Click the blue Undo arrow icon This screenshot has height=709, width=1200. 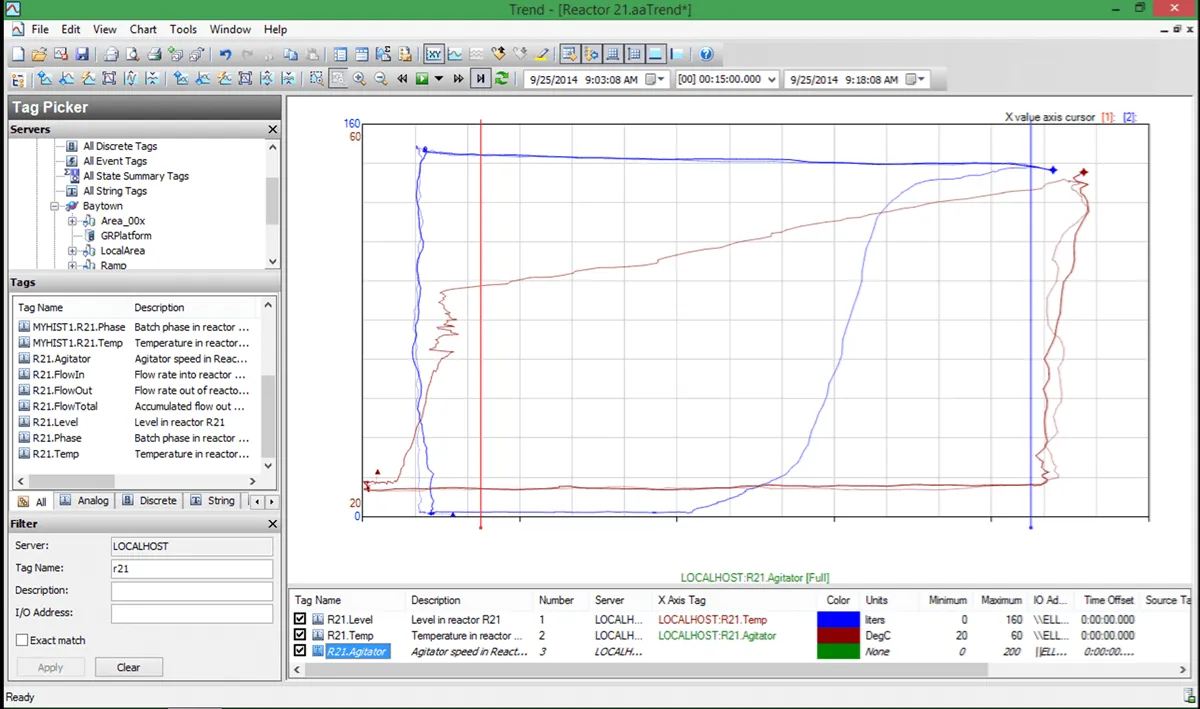(x=225, y=54)
